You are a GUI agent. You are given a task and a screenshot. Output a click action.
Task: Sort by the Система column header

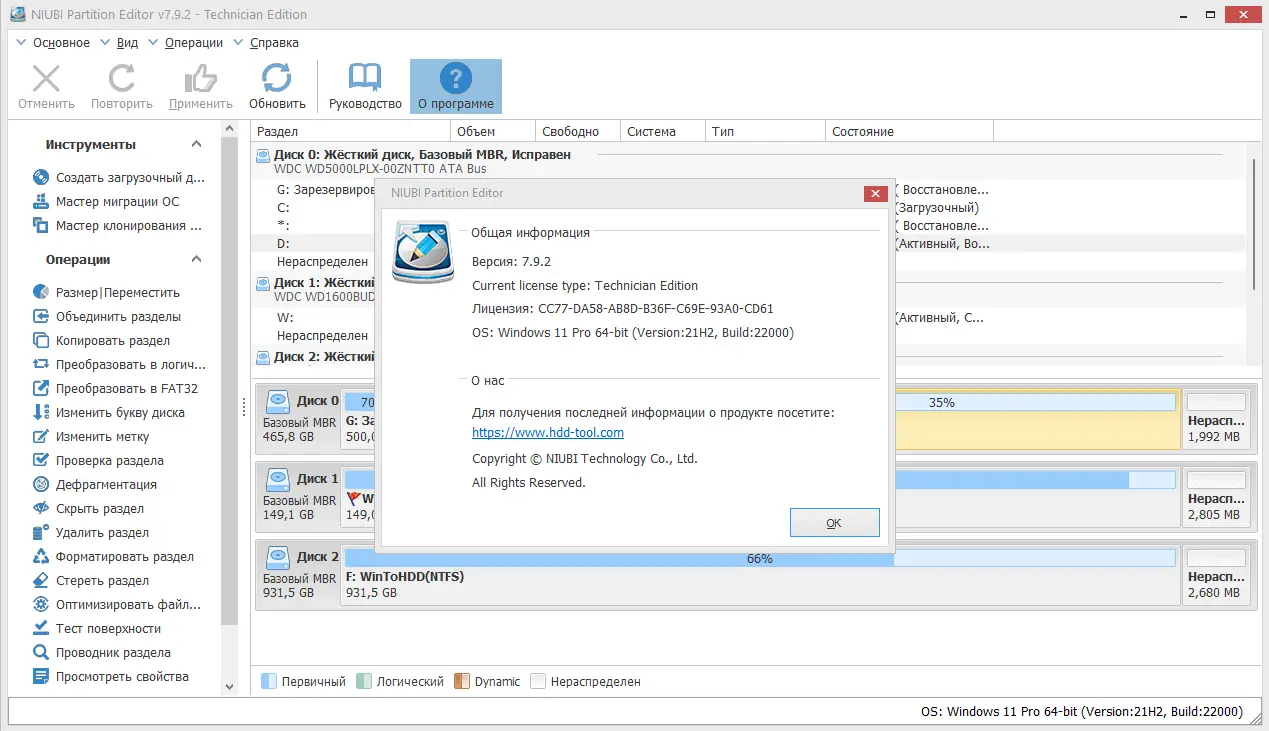663,131
